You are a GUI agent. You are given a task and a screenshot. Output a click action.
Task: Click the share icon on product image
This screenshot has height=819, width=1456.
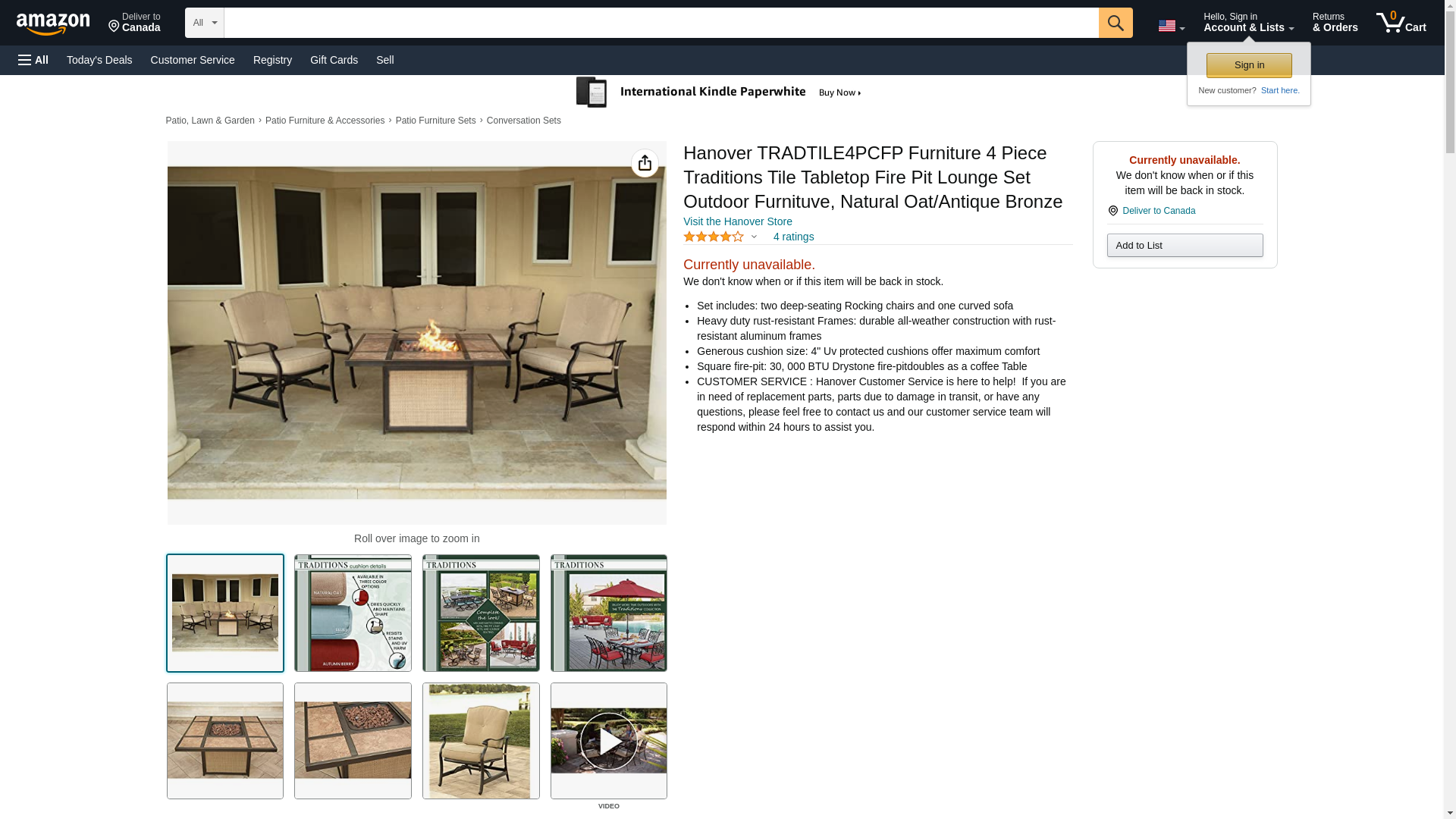click(645, 163)
